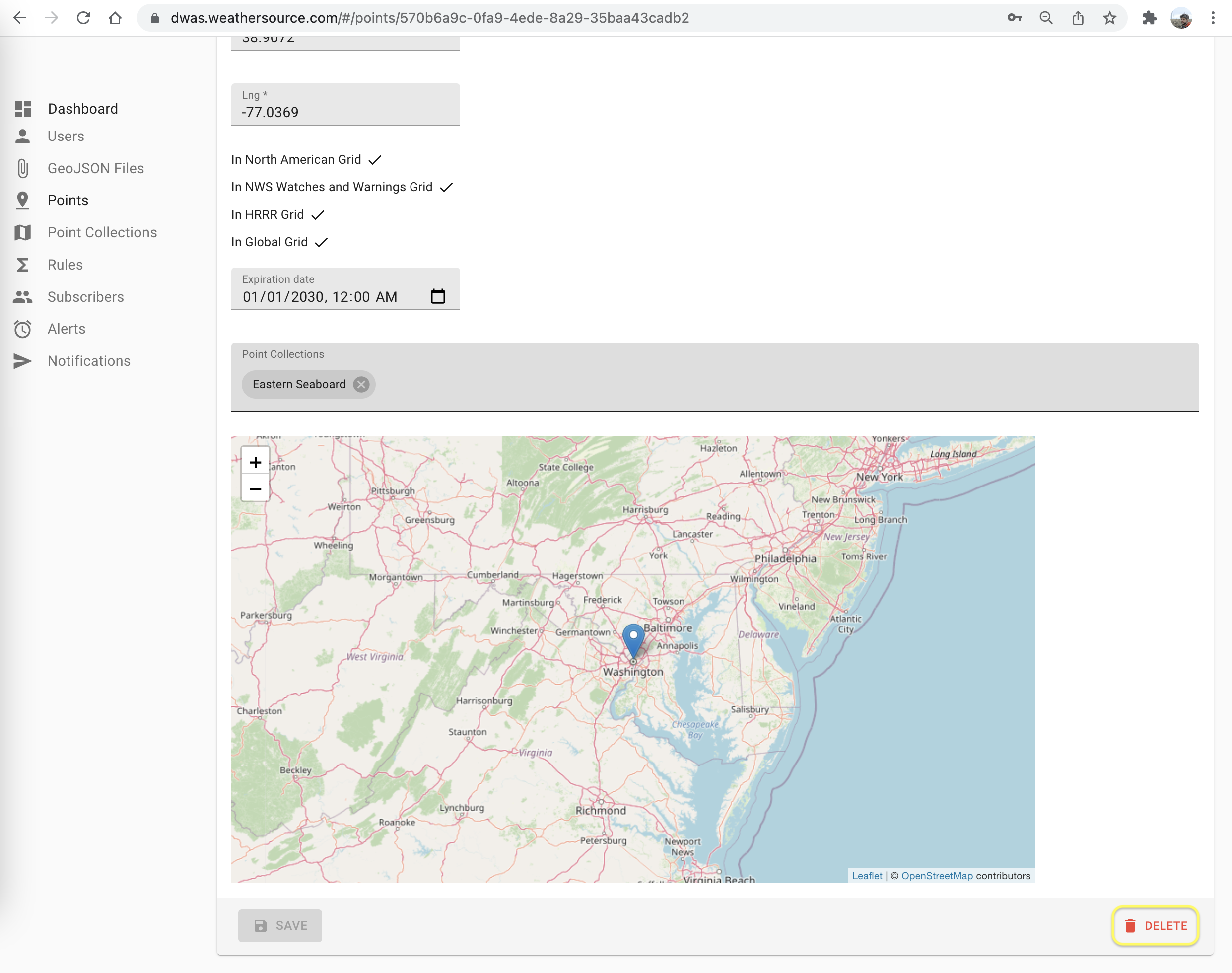1232x973 pixels.
Task: Click the GeoJSON Files paperclip icon
Action: 23,169
